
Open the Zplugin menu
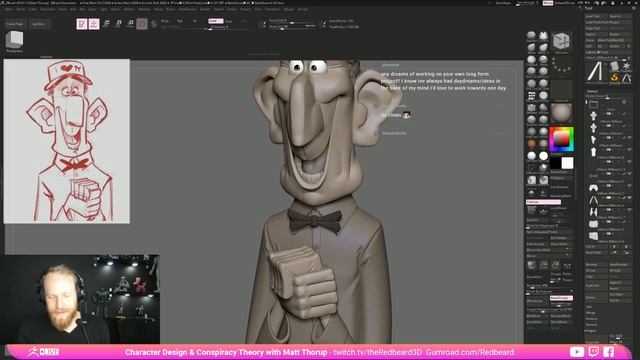(289, 9)
